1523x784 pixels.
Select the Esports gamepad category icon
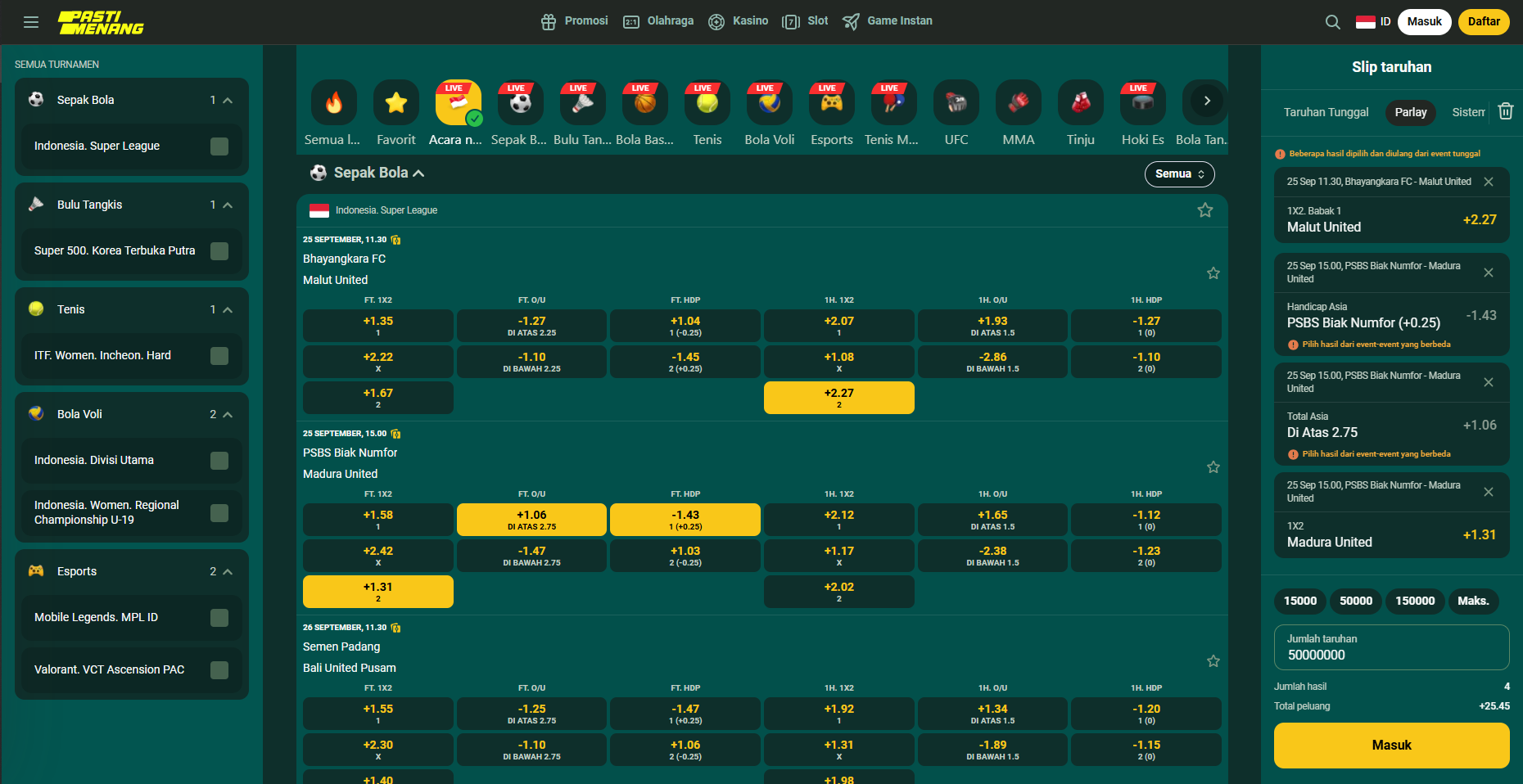point(831,102)
